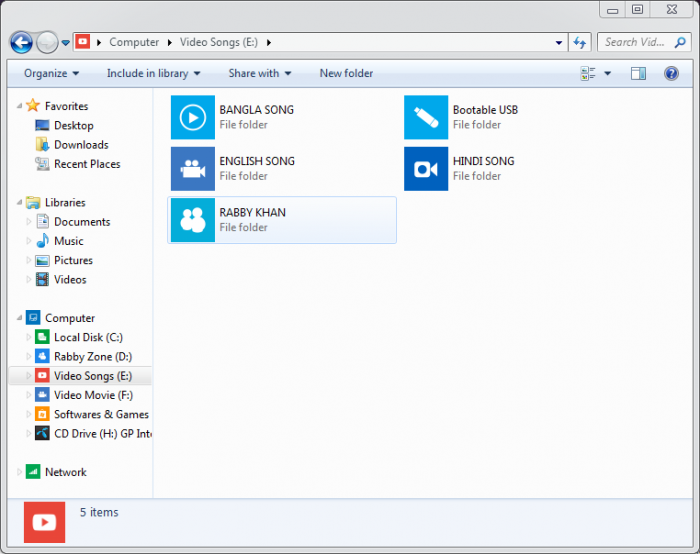
Task: Expand the Network tree node
Action: click(19, 472)
